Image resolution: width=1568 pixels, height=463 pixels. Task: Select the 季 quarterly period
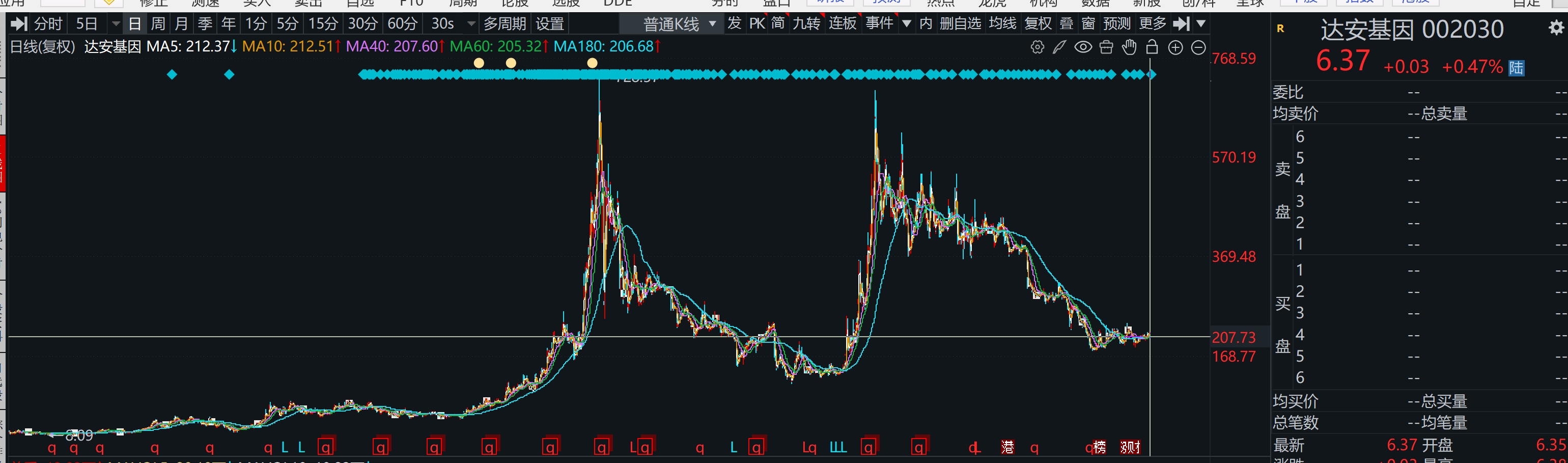click(x=205, y=24)
